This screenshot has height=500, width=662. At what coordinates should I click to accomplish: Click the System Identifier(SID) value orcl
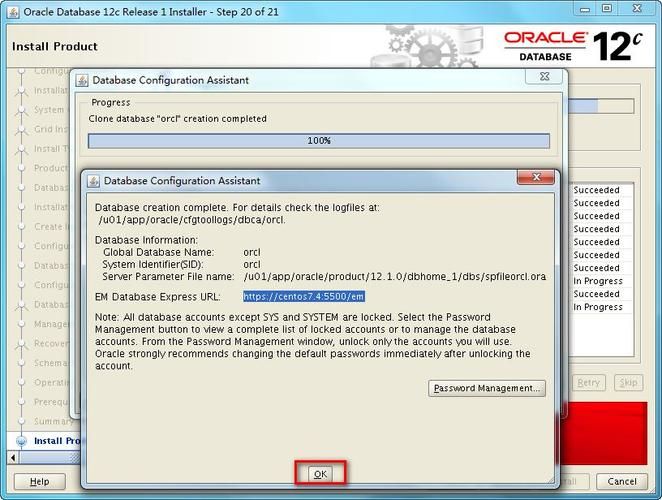[x=252, y=265]
